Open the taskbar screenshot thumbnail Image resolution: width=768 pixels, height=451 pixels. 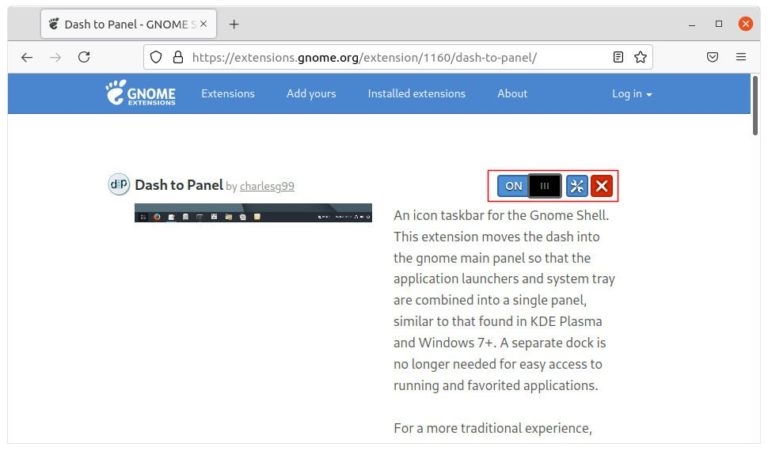(253, 213)
